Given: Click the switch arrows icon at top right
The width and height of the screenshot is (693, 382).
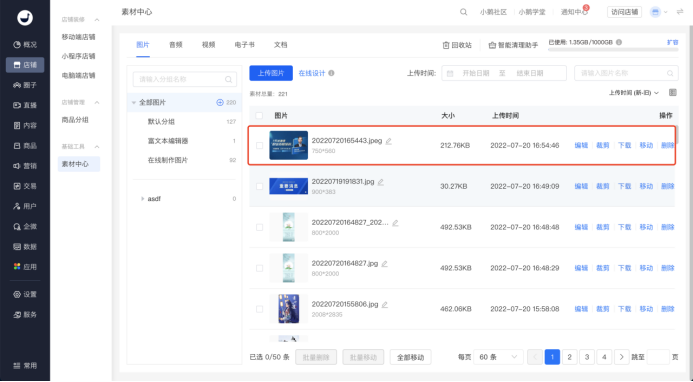Looking at the screenshot, I should tap(680, 12).
